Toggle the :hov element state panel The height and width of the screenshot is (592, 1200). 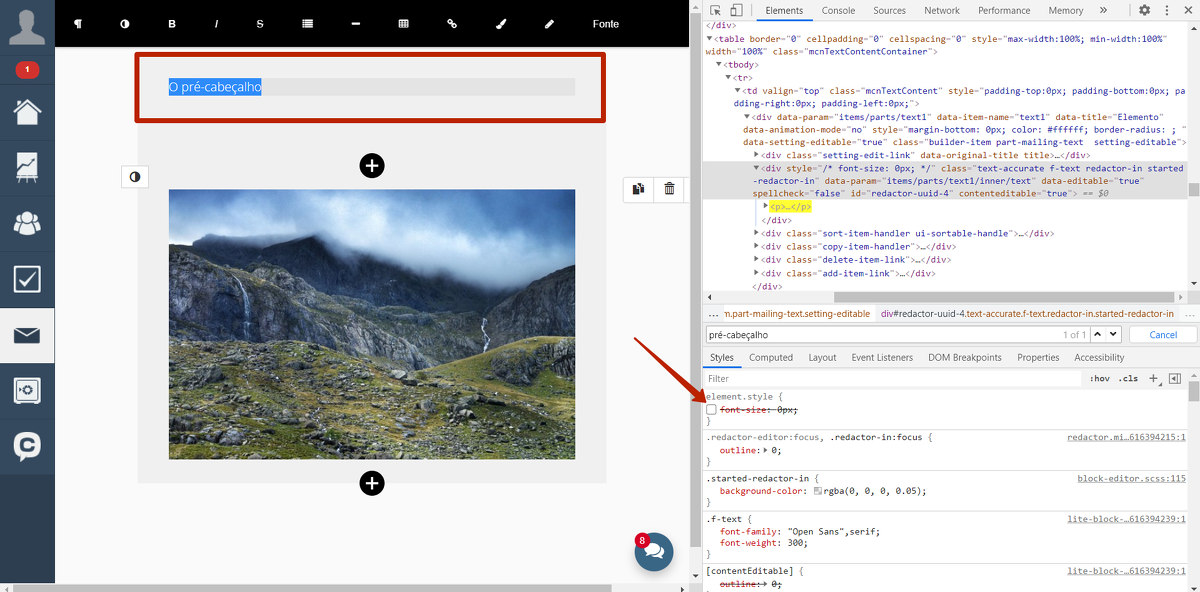pyautogui.click(x=1100, y=379)
